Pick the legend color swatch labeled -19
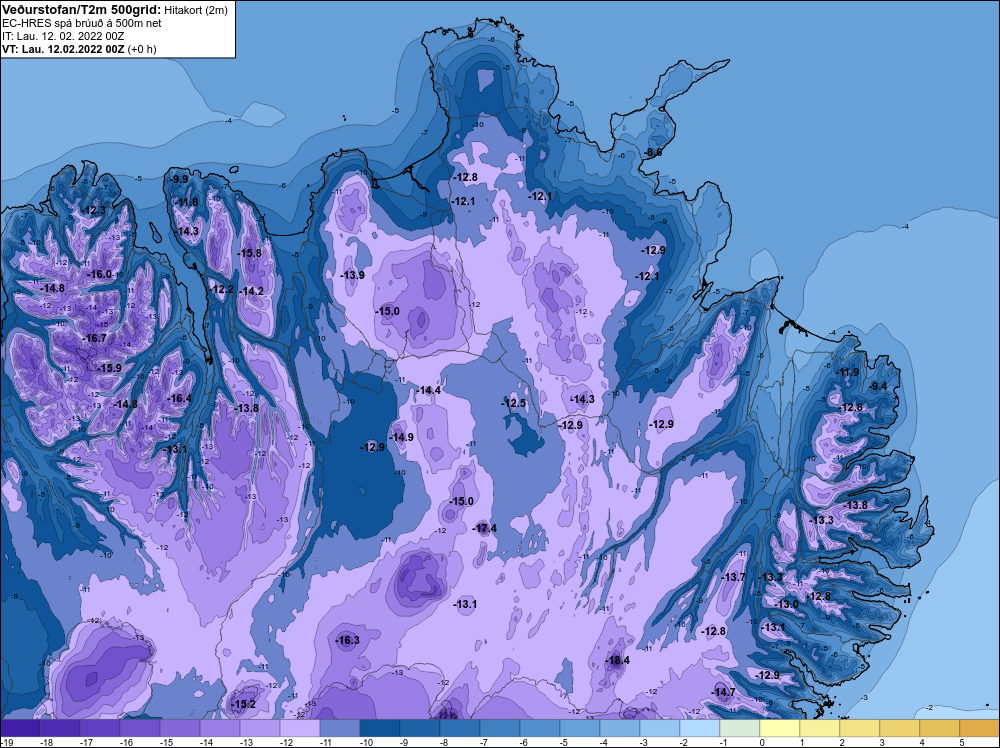 pos(20,728)
